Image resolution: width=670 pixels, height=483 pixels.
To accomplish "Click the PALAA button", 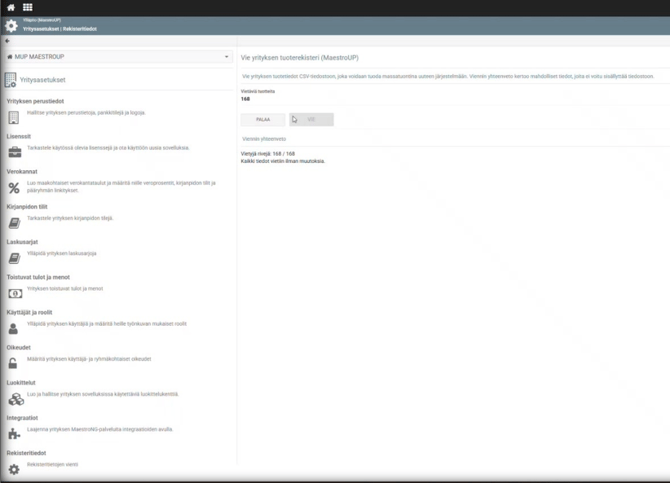I will [x=263, y=120].
